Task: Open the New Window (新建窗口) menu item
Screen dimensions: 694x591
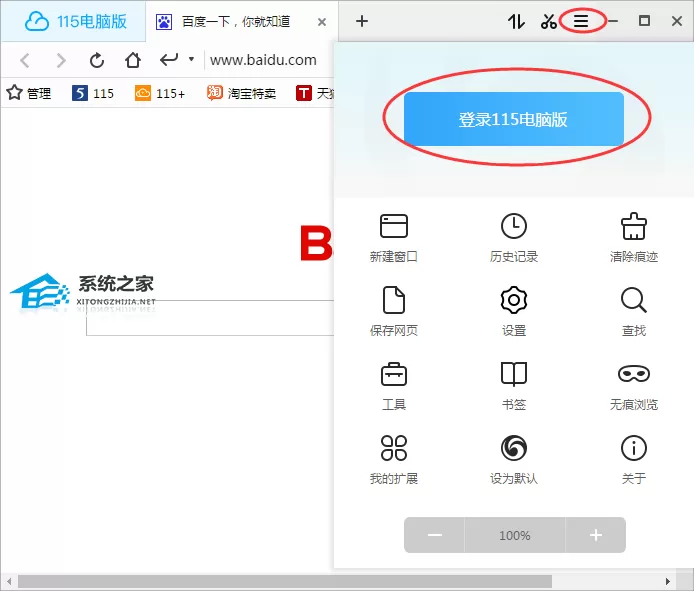Action: coord(393,238)
